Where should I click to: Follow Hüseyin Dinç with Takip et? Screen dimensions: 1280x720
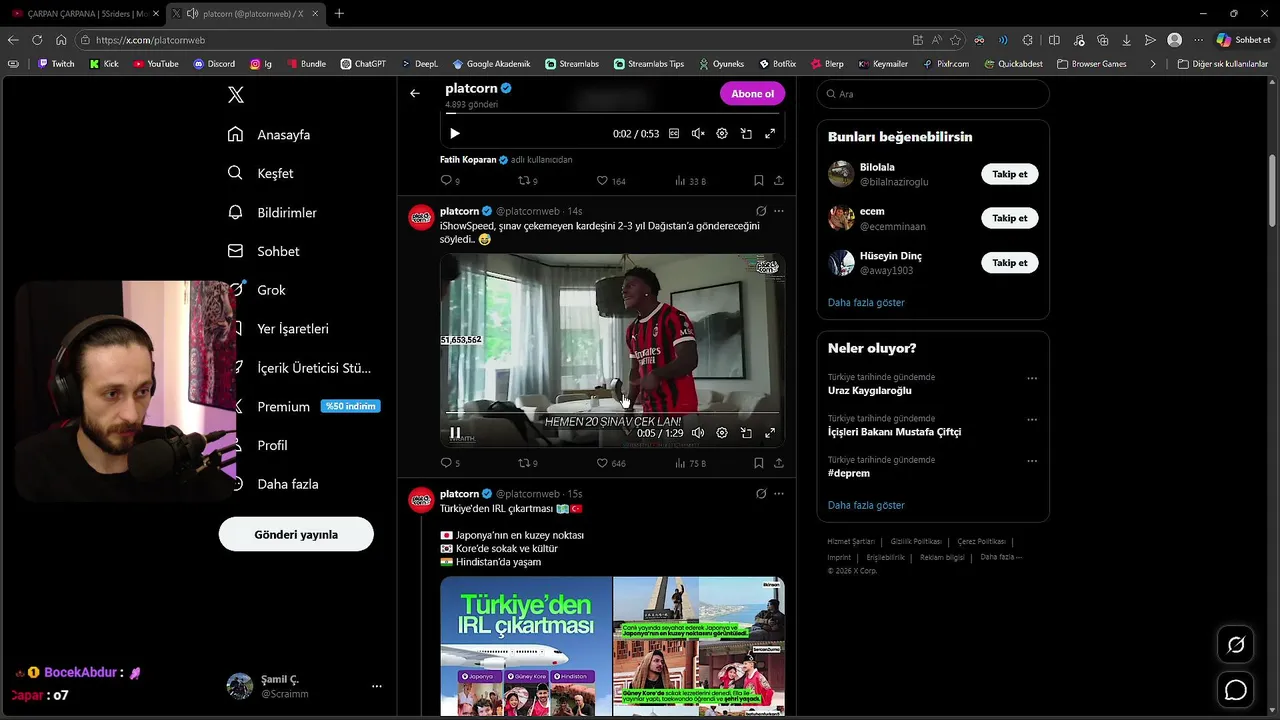1009,262
